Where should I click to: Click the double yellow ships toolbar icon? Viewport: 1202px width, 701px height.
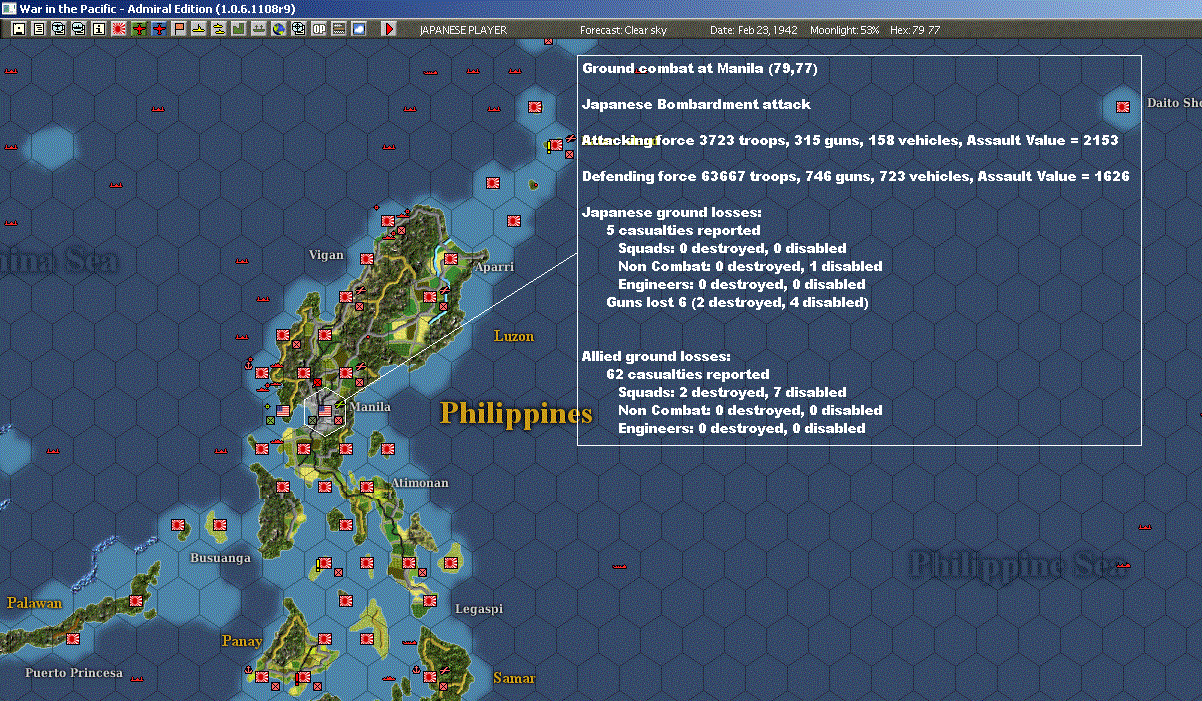pyautogui.click(x=218, y=29)
